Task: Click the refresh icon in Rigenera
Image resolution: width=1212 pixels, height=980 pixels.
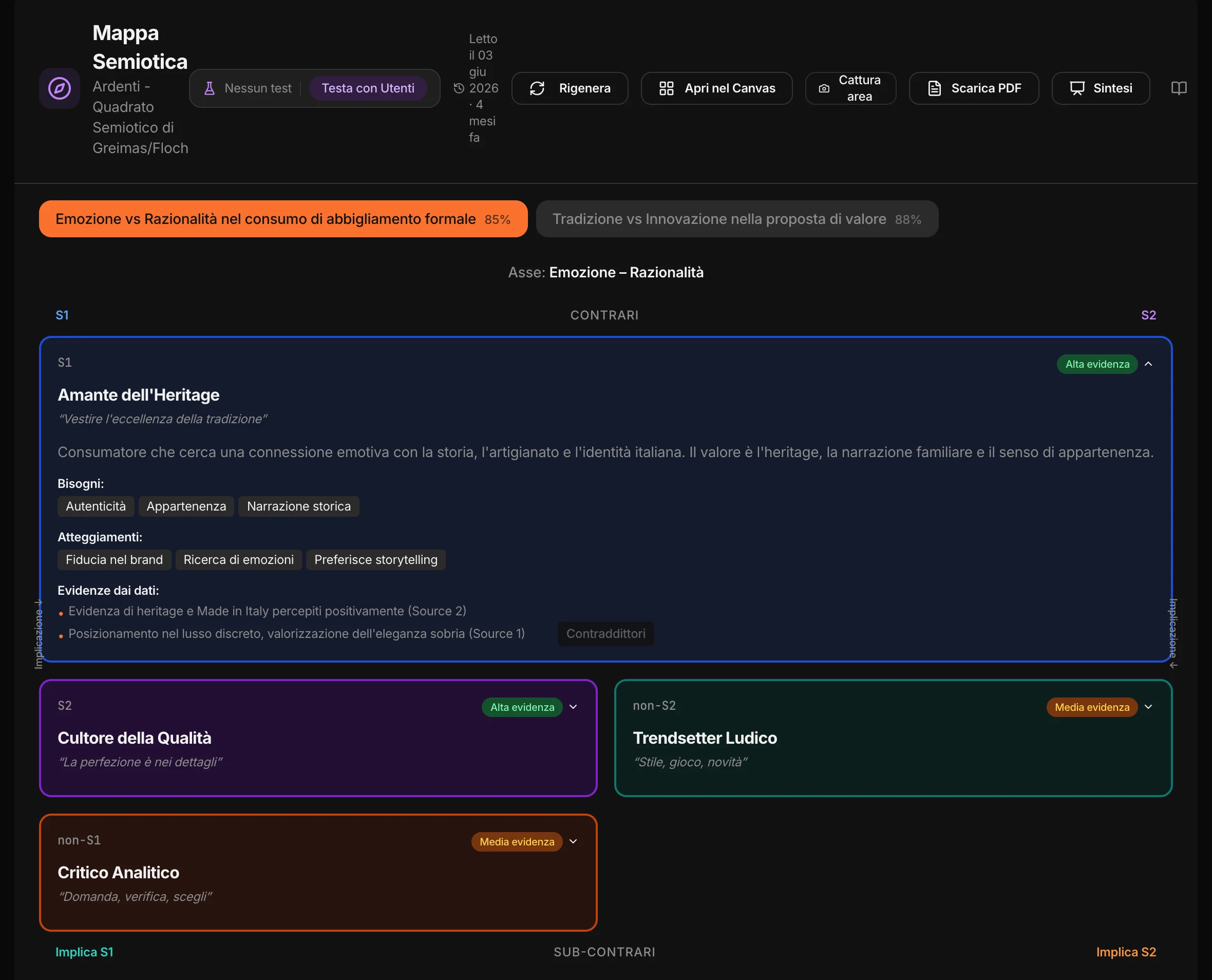Action: 537,88
